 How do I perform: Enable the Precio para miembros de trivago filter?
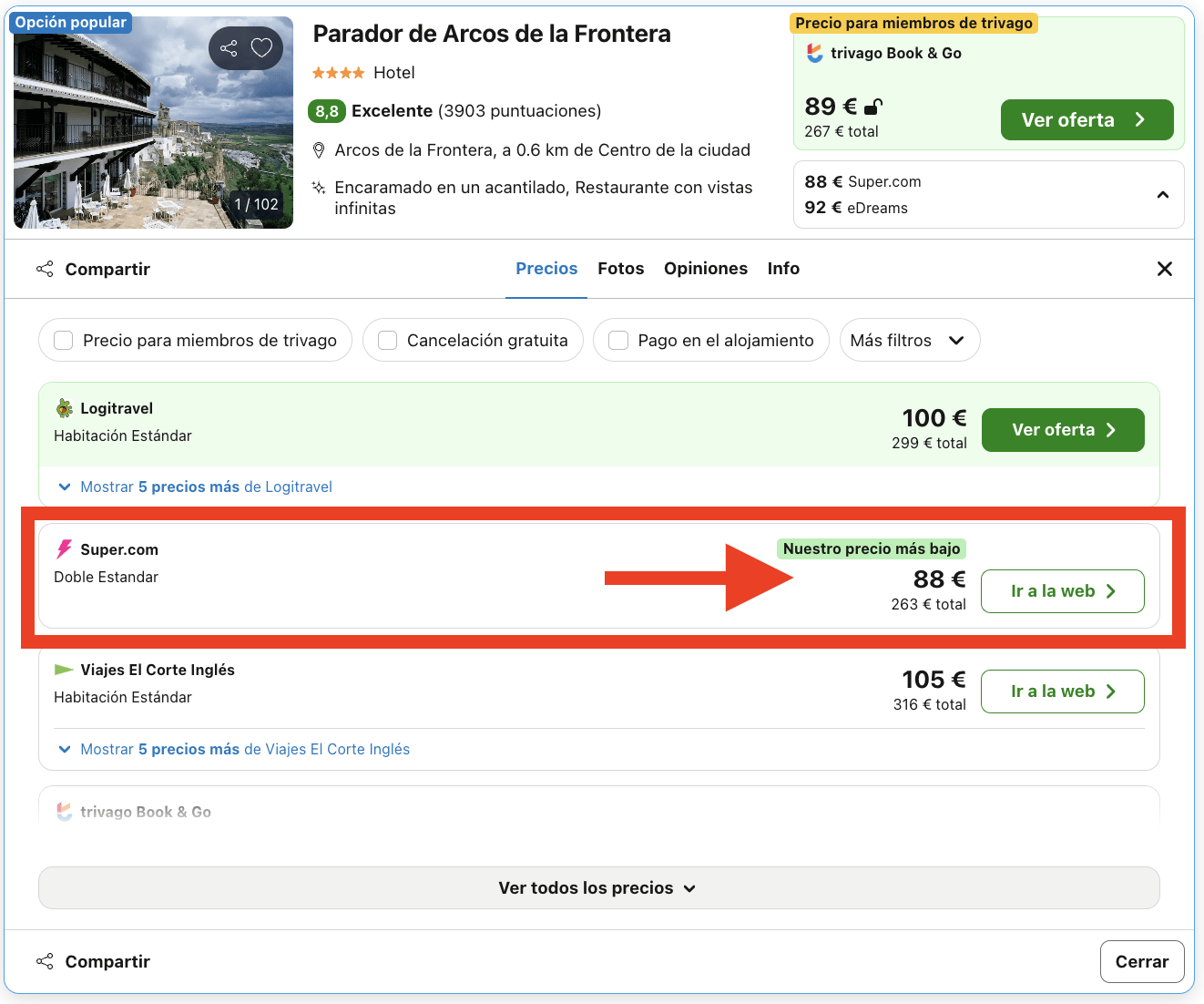[63, 340]
